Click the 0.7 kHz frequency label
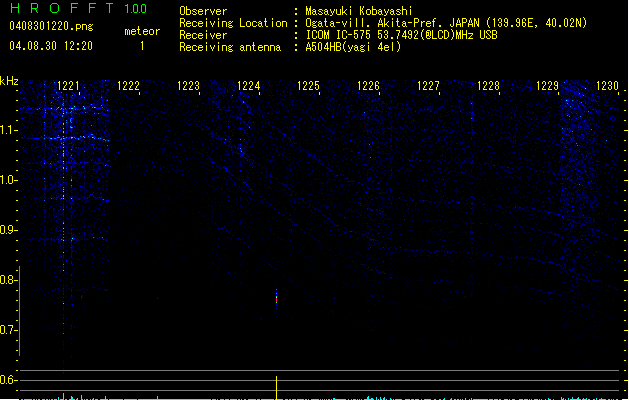 pyautogui.click(x=8, y=330)
